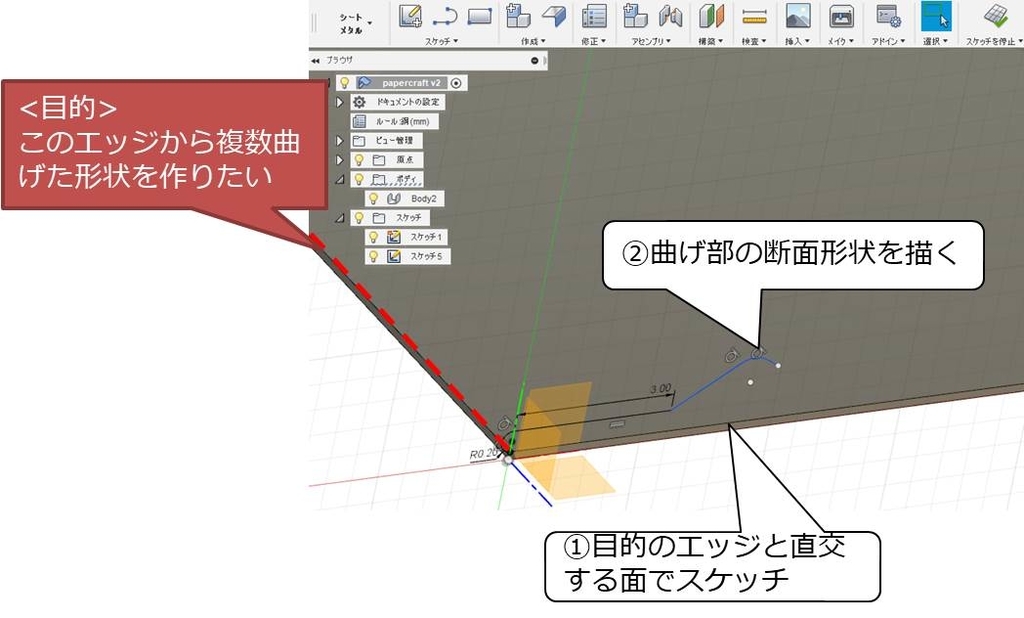The image size is (1024, 618).
Task: Expand the ドキュメントの設定 tree item
Action: [339, 101]
